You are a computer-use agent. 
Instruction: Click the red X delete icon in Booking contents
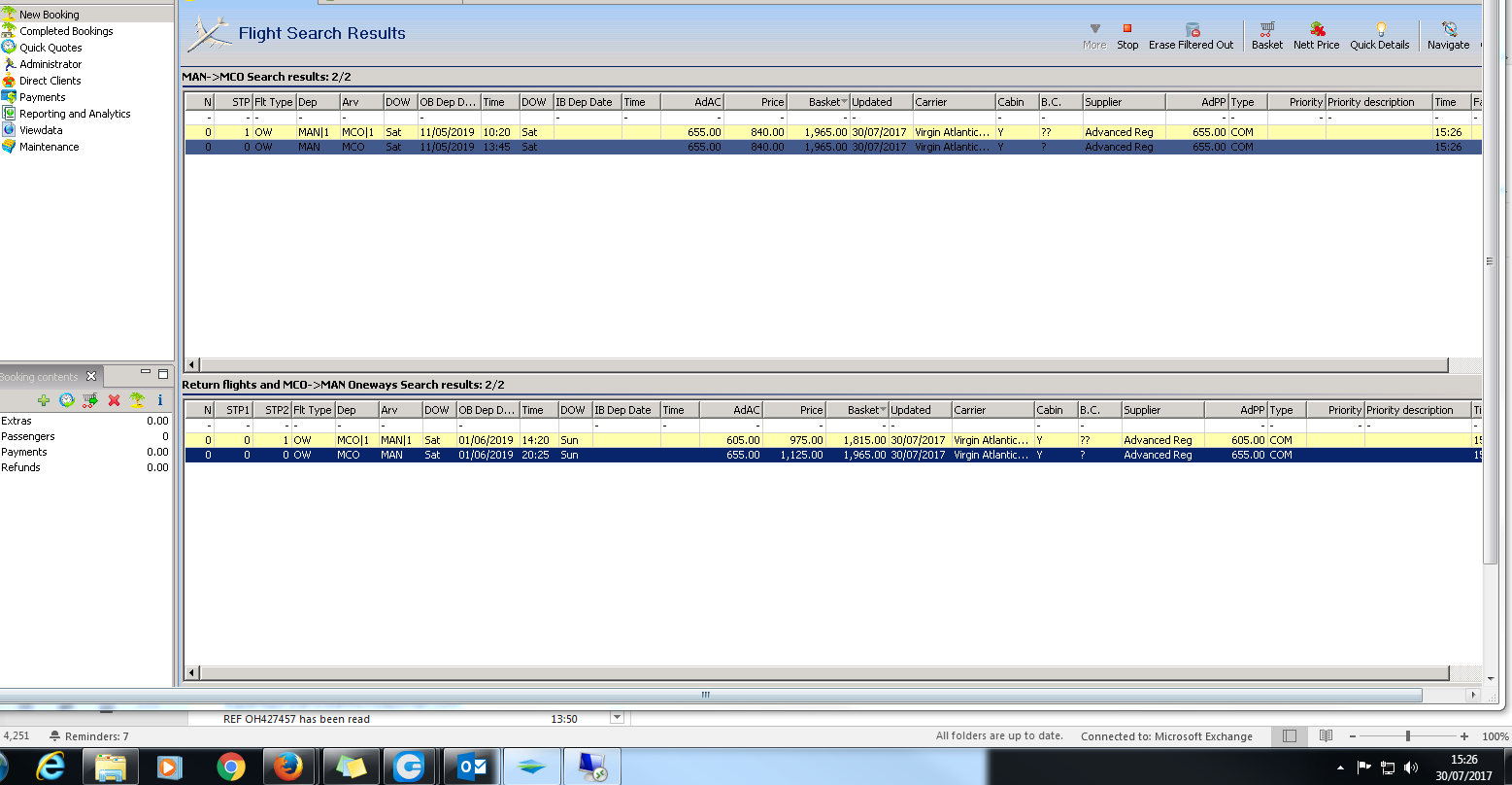pyautogui.click(x=114, y=400)
